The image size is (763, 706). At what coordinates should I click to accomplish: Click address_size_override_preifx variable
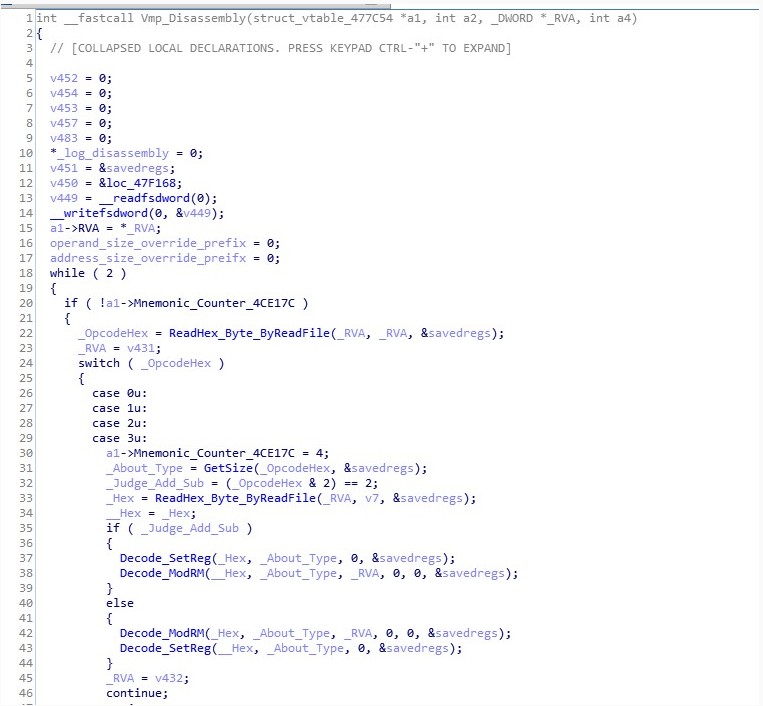148,258
